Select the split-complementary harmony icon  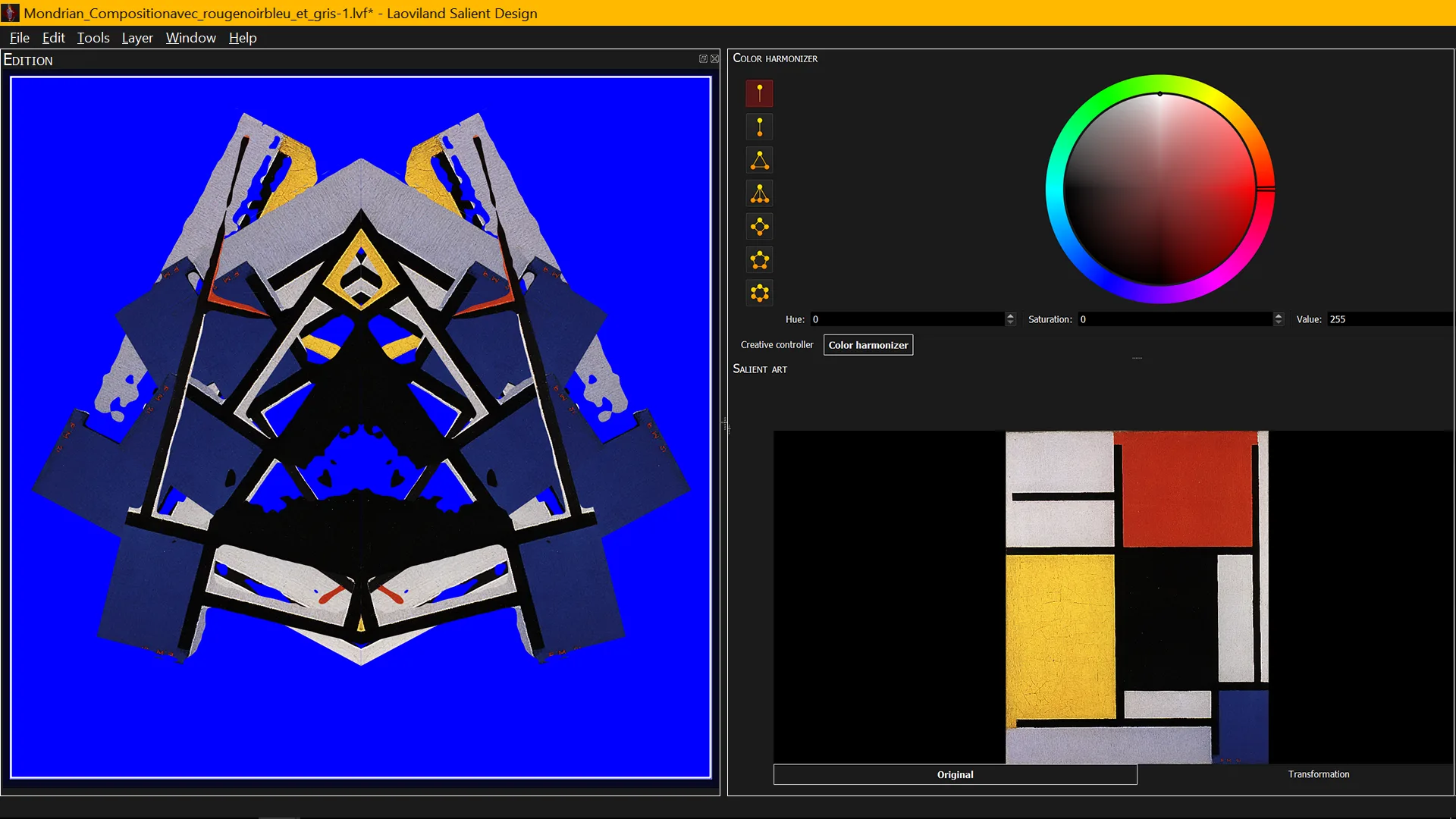point(759,193)
